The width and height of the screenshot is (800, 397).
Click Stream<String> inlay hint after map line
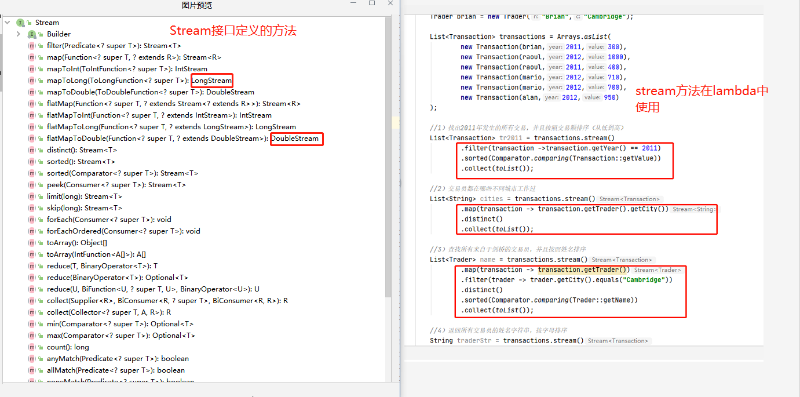click(694, 209)
